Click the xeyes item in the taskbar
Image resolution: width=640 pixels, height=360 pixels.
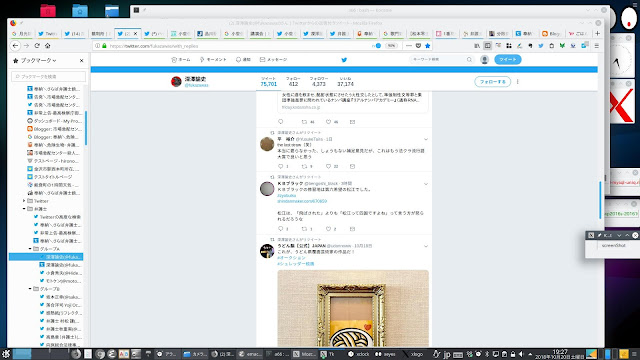click(x=385, y=354)
